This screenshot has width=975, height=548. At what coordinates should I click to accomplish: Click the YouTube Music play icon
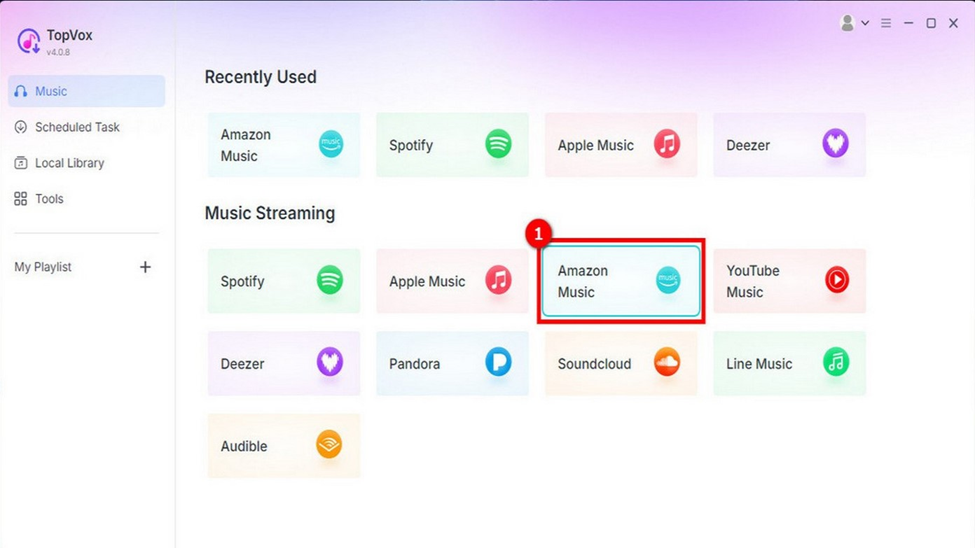pos(836,281)
